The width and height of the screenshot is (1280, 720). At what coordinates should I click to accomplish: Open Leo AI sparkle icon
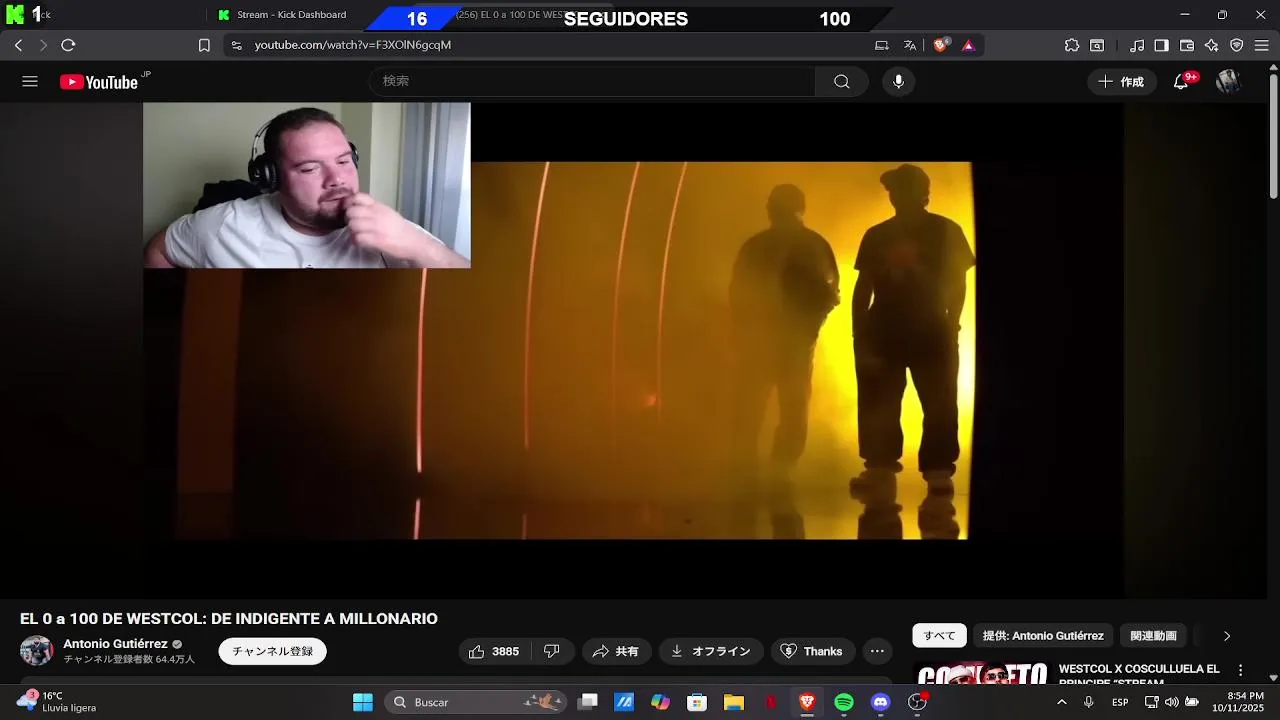[1212, 45]
